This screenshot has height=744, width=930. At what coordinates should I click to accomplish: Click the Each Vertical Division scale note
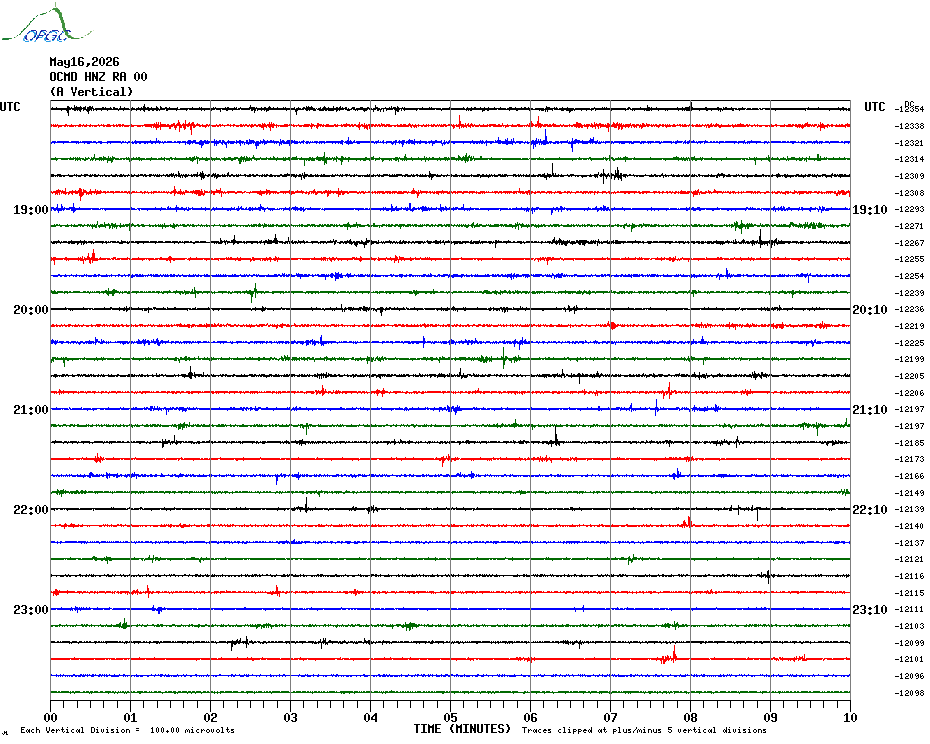(128, 730)
